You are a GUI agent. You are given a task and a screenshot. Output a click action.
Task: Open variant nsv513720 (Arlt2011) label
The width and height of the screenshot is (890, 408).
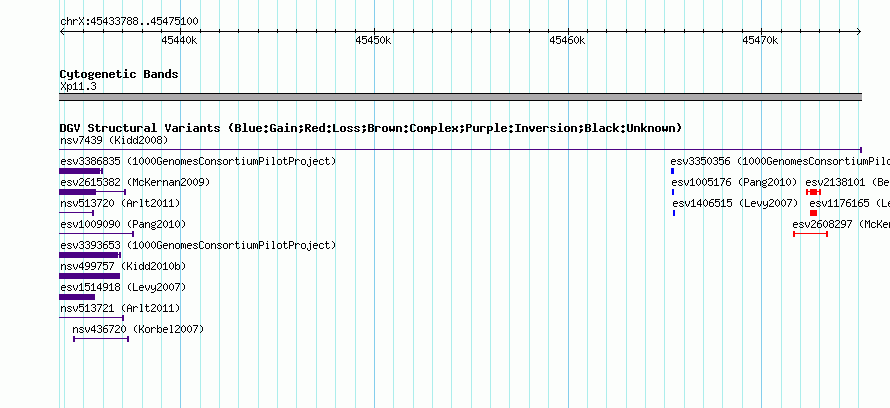(120, 203)
